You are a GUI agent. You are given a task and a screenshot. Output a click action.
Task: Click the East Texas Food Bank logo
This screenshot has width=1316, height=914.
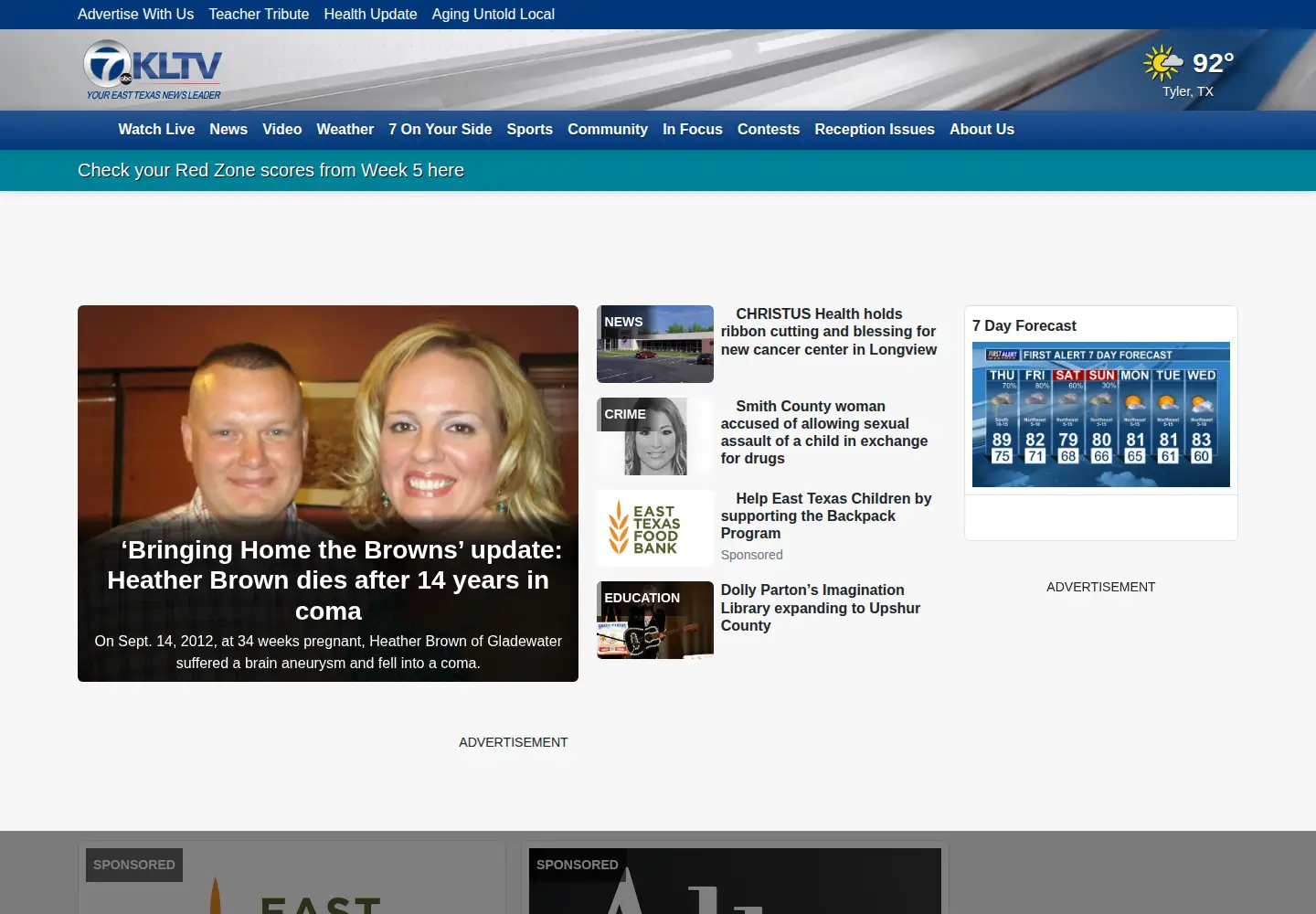(x=655, y=528)
